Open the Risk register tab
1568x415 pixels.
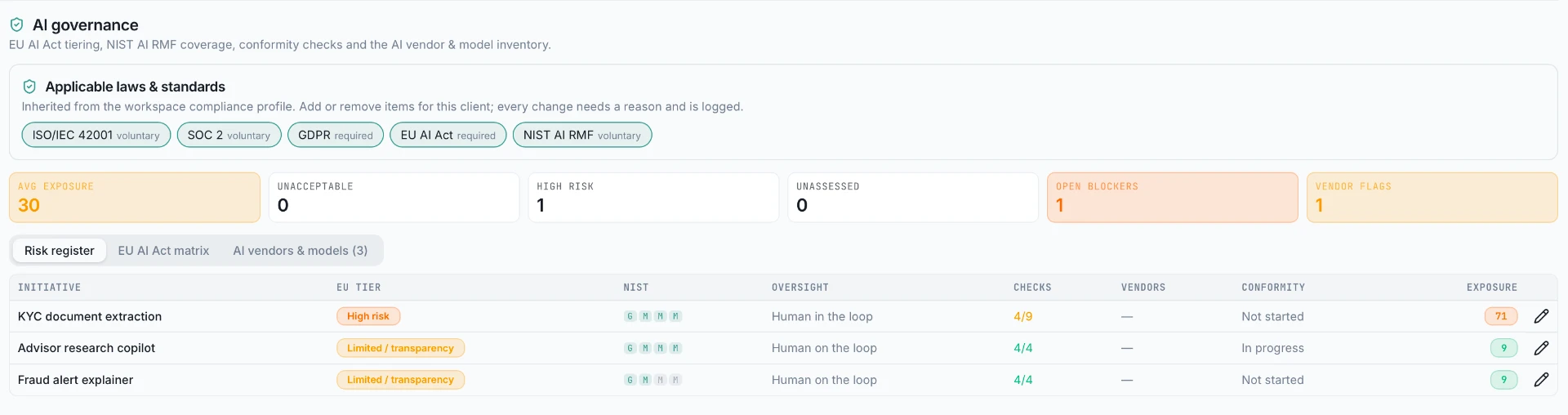pos(60,251)
